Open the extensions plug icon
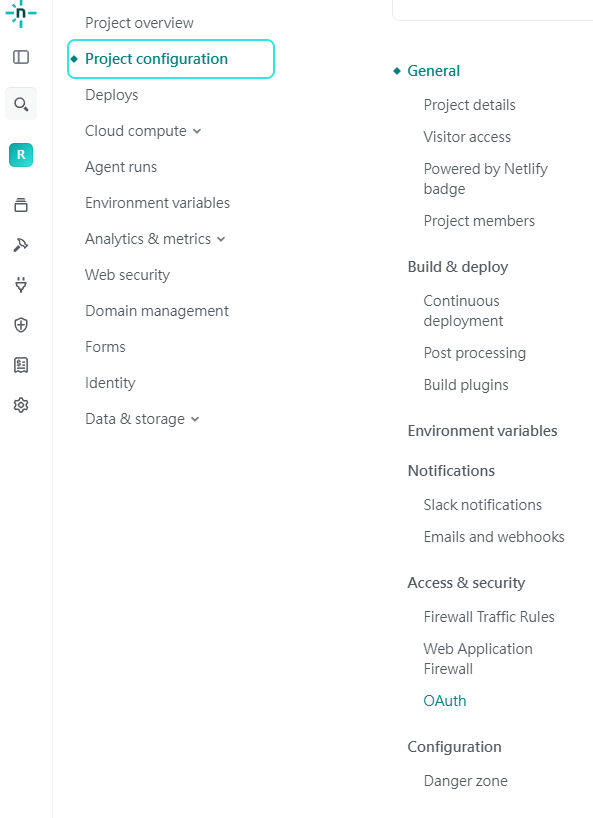 [x=21, y=285]
